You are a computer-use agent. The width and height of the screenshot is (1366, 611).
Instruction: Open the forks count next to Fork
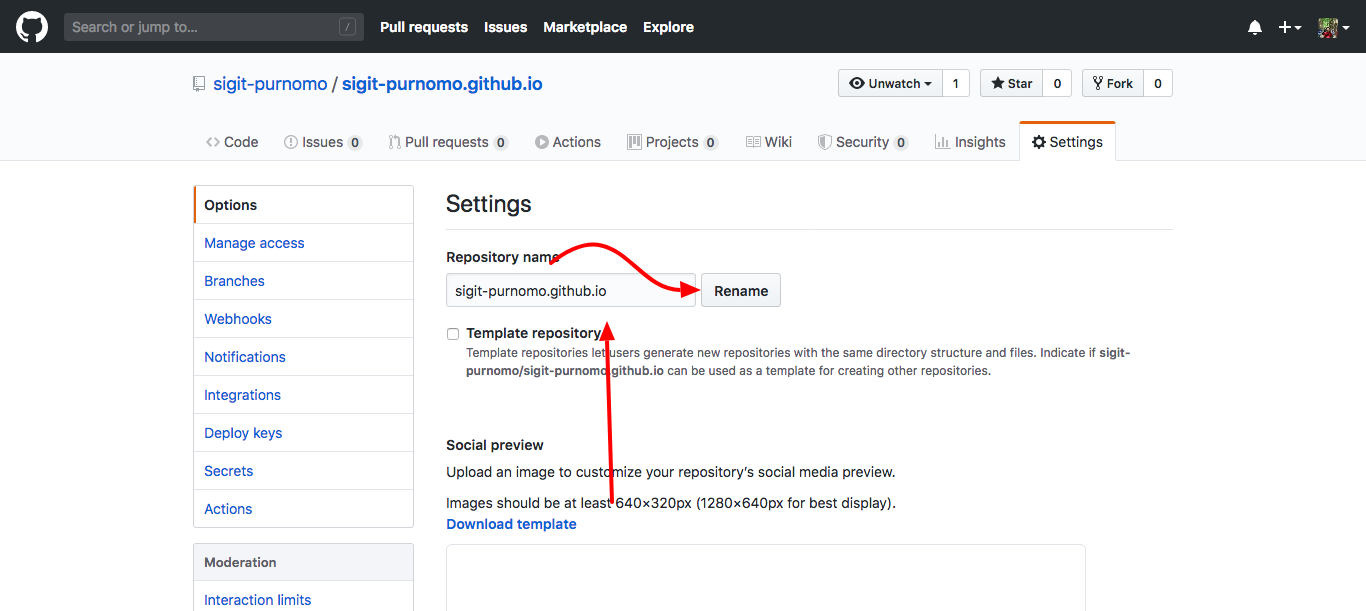1158,83
